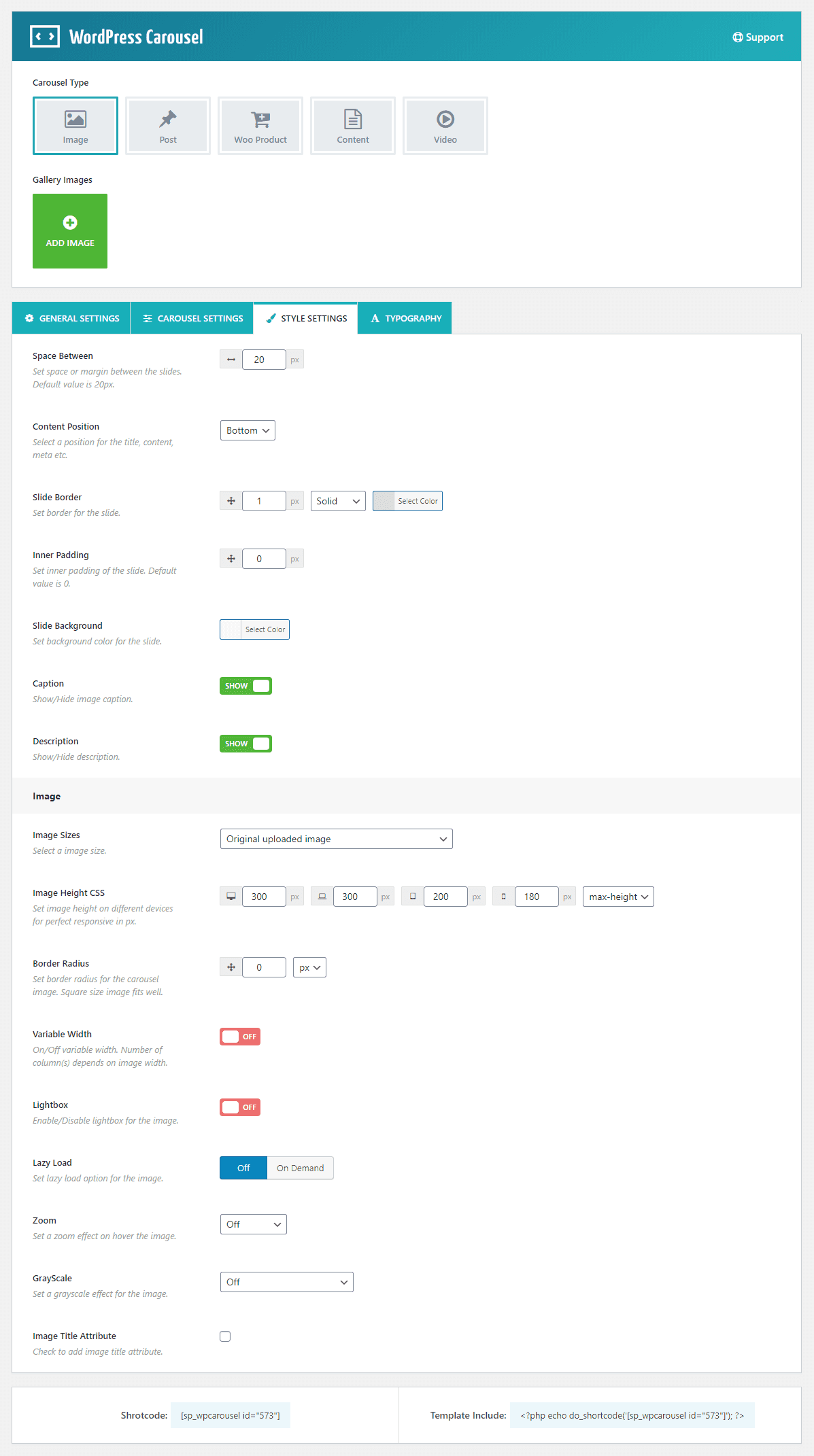Image resolution: width=814 pixels, height=1456 pixels.
Task: Open the Content Position dropdown
Action: coord(248,430)
